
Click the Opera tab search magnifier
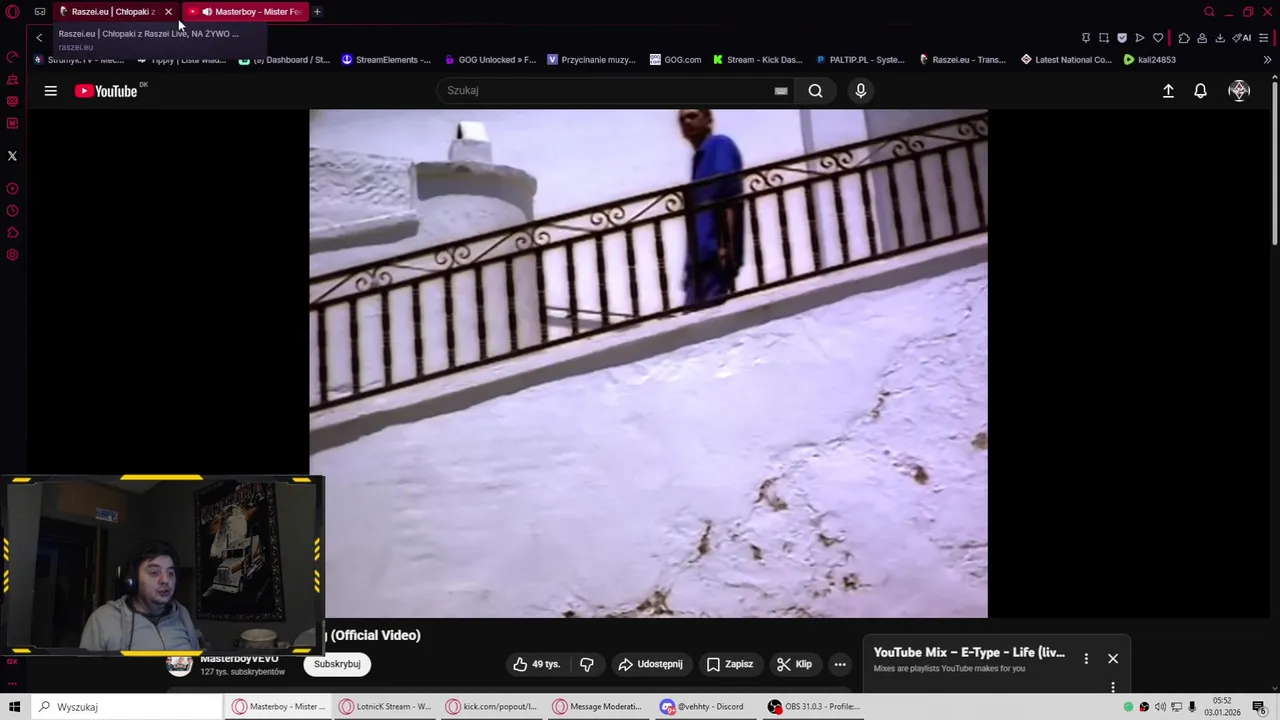tap(1209, 12)
